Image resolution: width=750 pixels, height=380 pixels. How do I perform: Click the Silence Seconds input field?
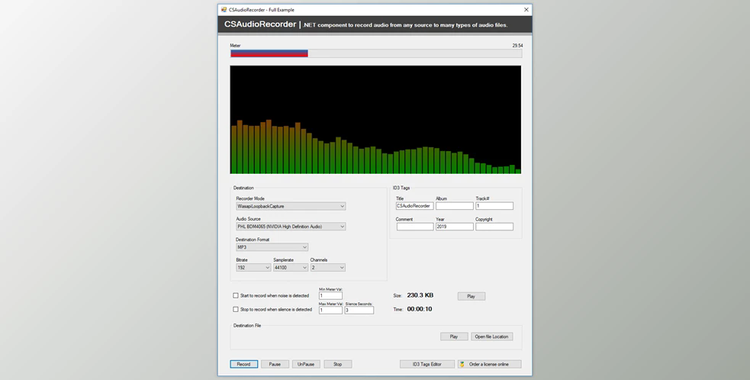click(x=359, y=310)
